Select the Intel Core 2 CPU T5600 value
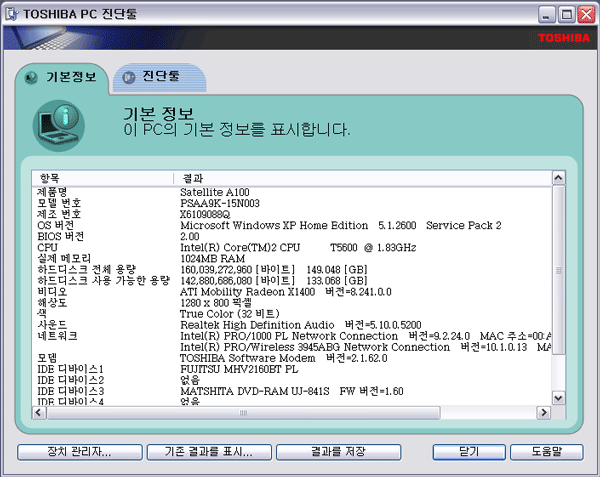The image size is (600, 477). 298,247
